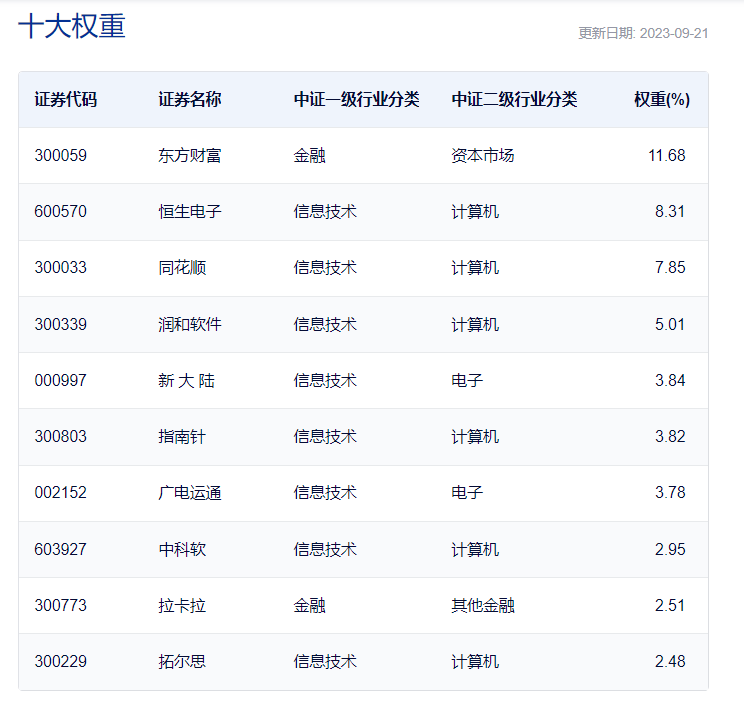Click the 资本市场 industry cell
This screenshot has height=714, width=744.
click(483, 156)
